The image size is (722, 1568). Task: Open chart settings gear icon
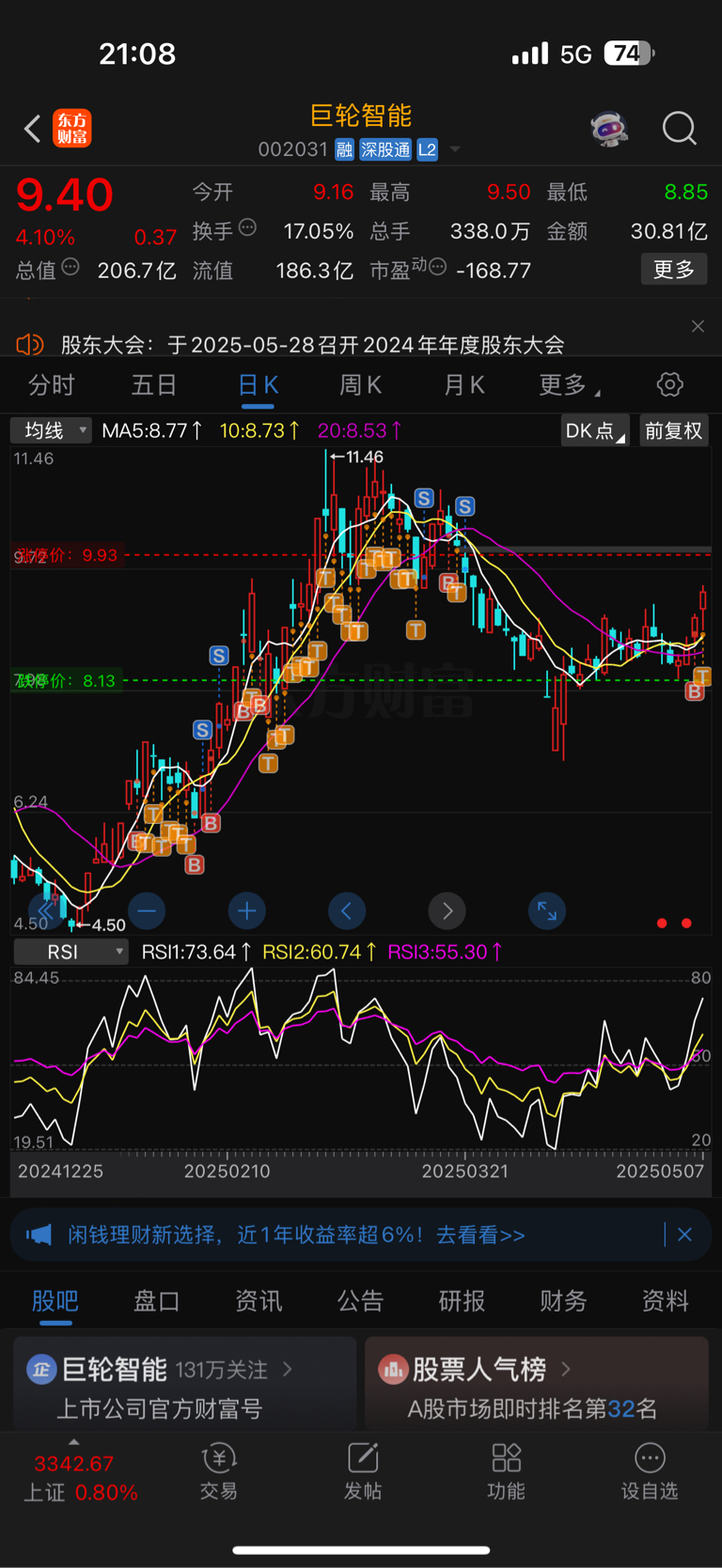click(x=669, y=384)
